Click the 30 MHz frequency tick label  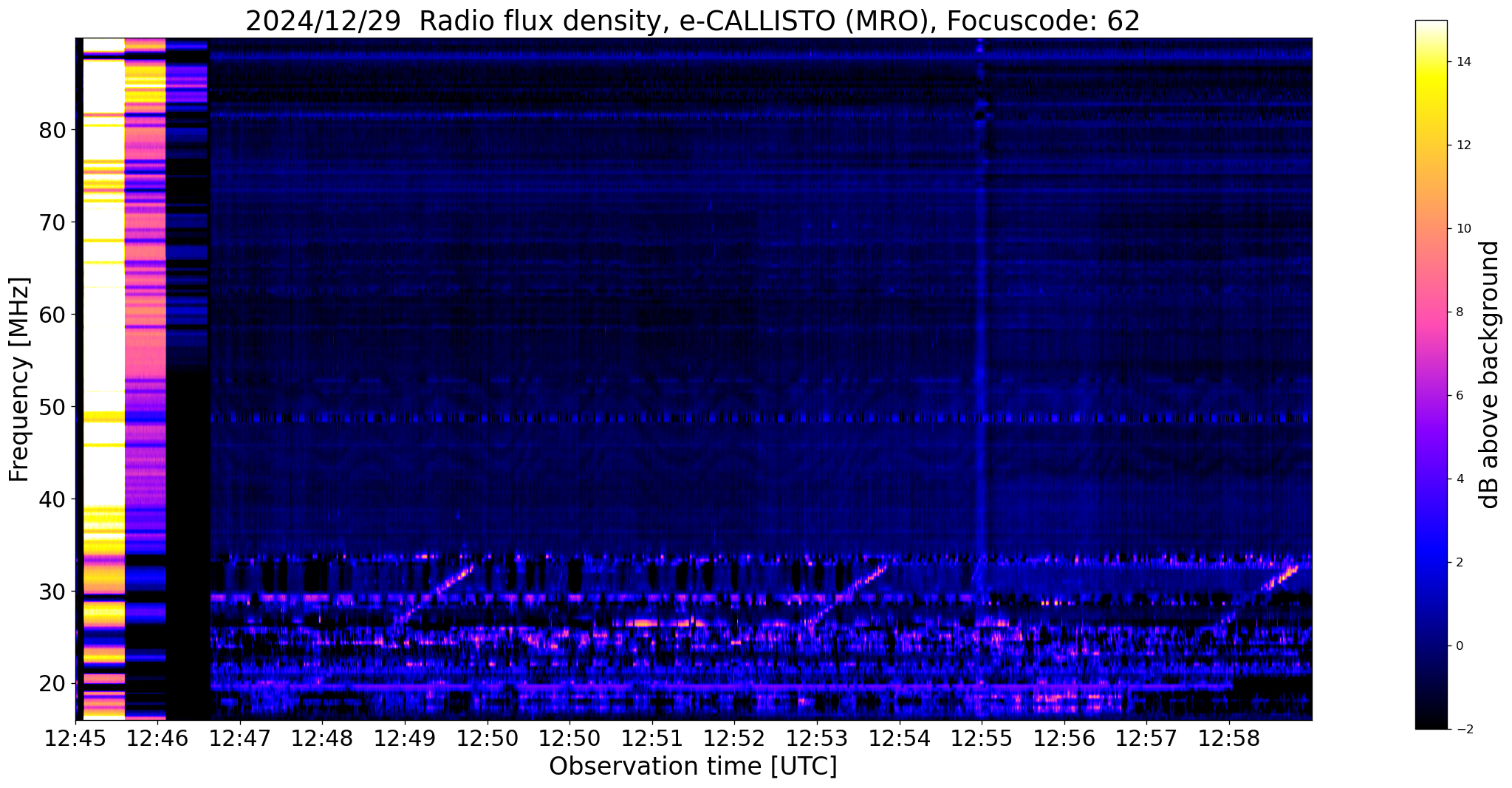(52, 592)
